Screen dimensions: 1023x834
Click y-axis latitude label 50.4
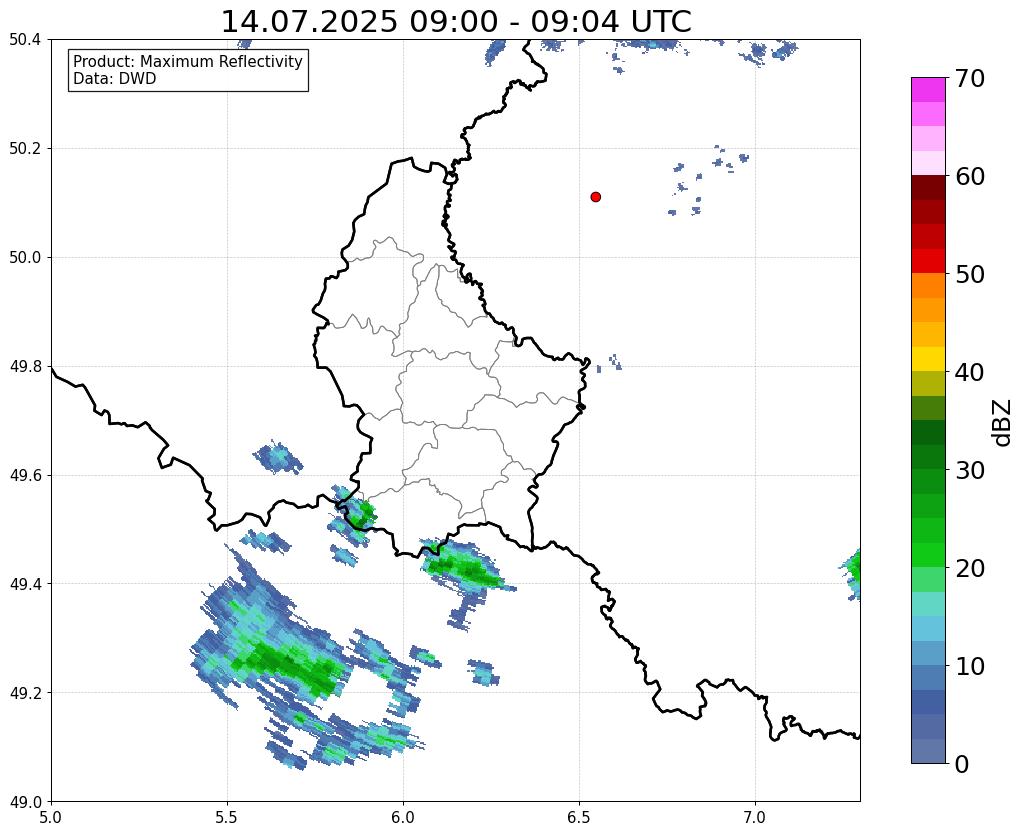[x=25, y=40]
